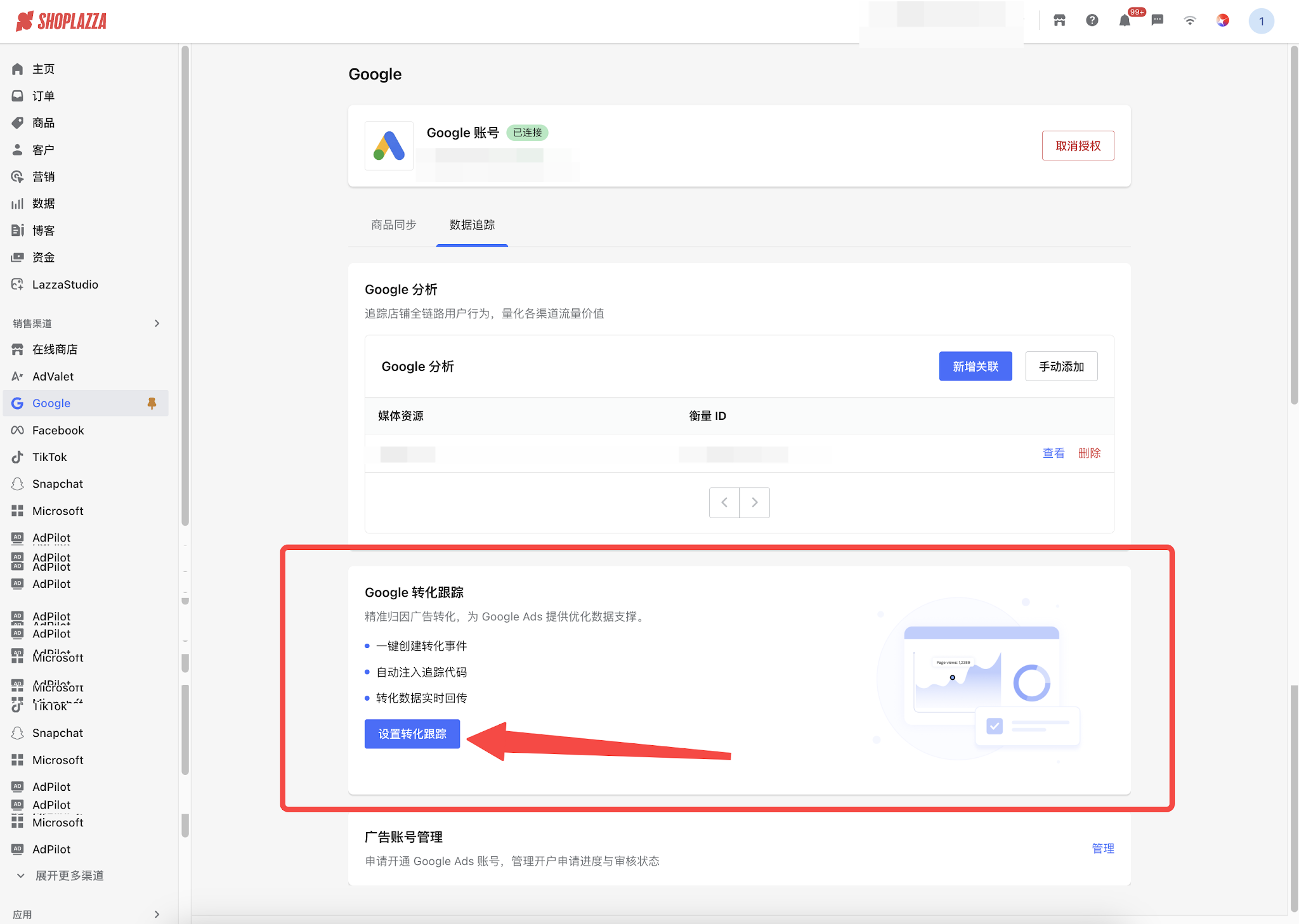Open the account avatar labeled 1
This screenshot has height=924, width=1299.
click(1261, 21)
